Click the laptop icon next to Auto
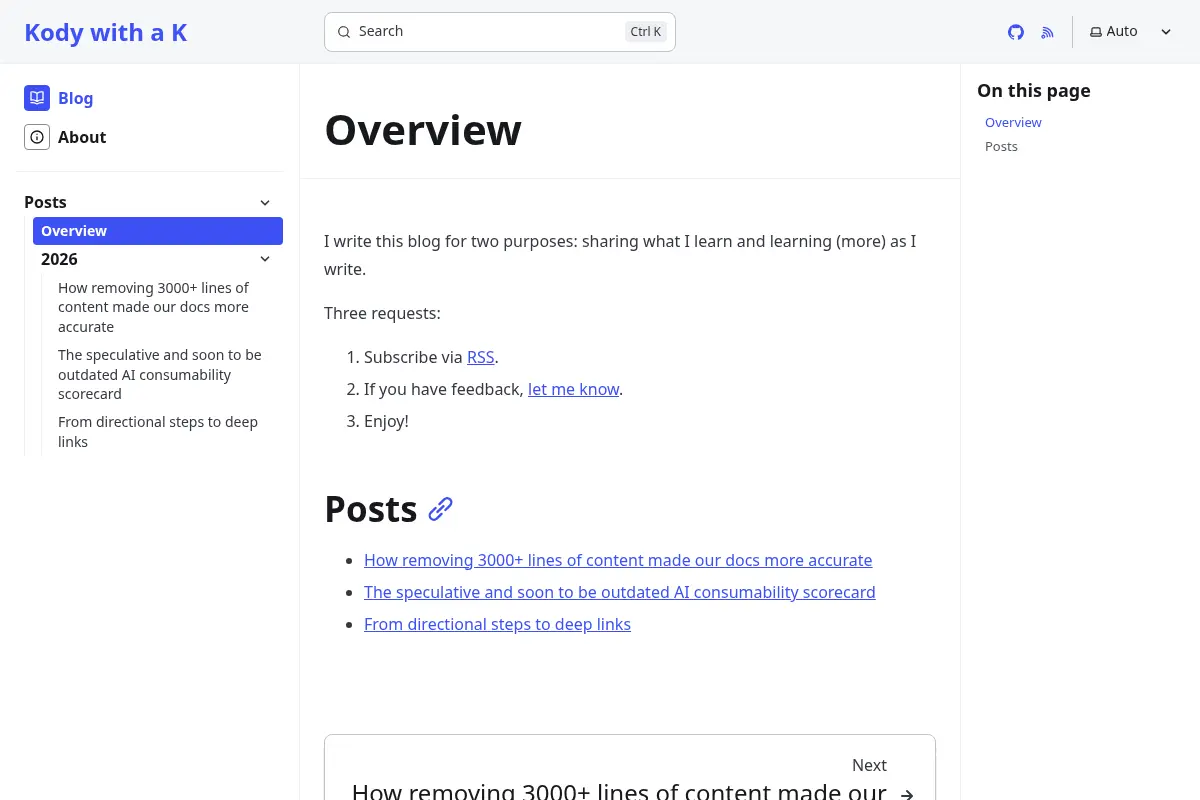 tap(1096, 32)
